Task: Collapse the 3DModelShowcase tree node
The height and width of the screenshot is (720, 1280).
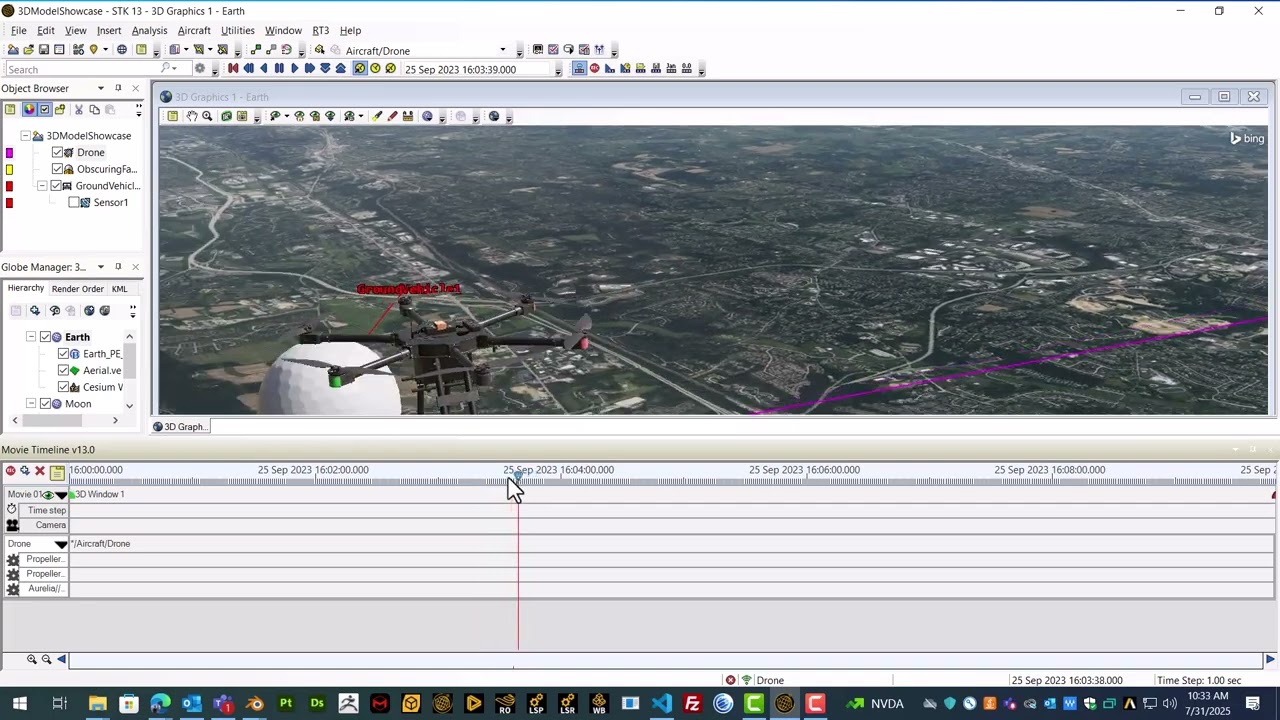Action: click(x=25, y=136)
